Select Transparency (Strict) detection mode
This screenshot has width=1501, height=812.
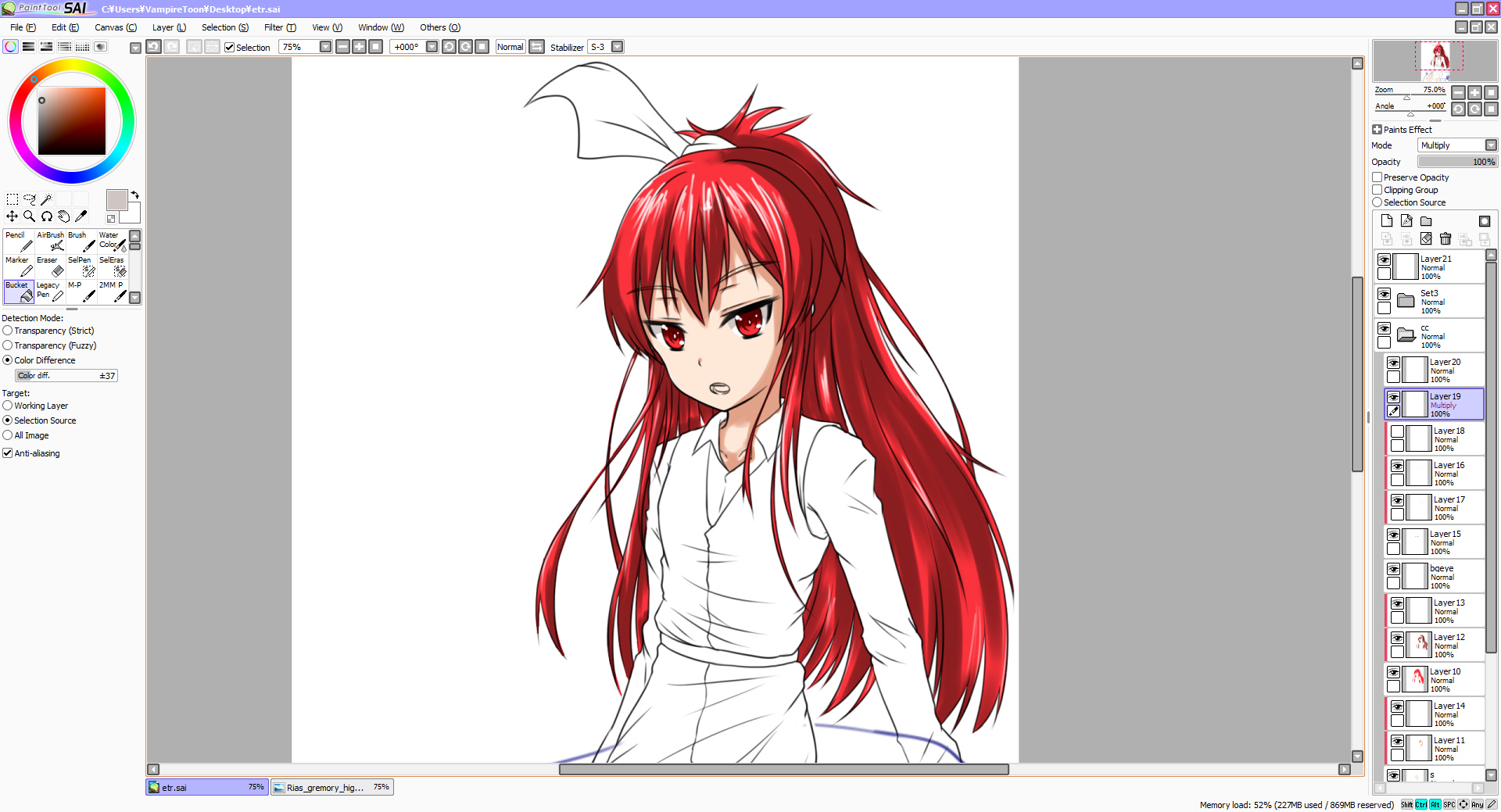[x=8, y=331]
